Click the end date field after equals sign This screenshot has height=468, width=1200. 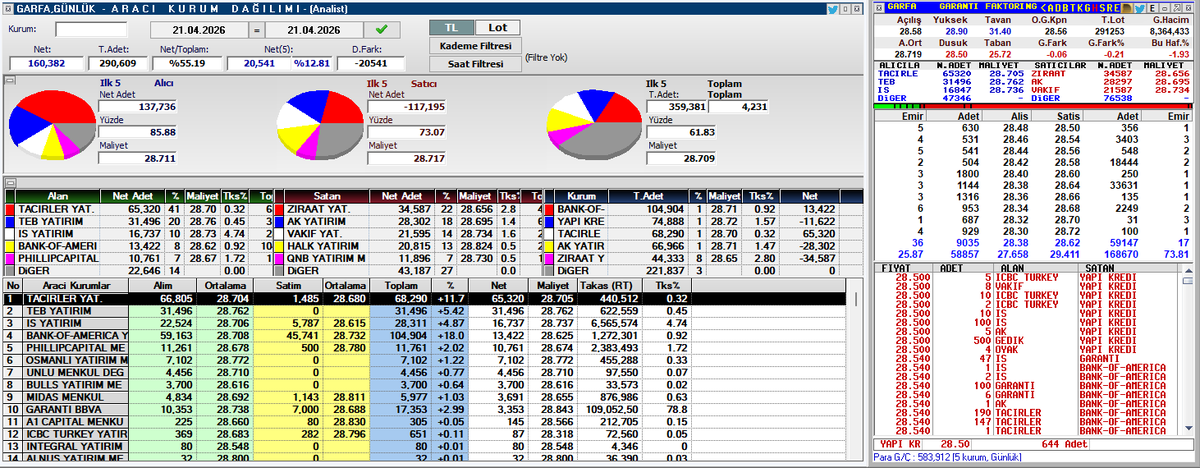pyautogui.click(x=312, y=29)
